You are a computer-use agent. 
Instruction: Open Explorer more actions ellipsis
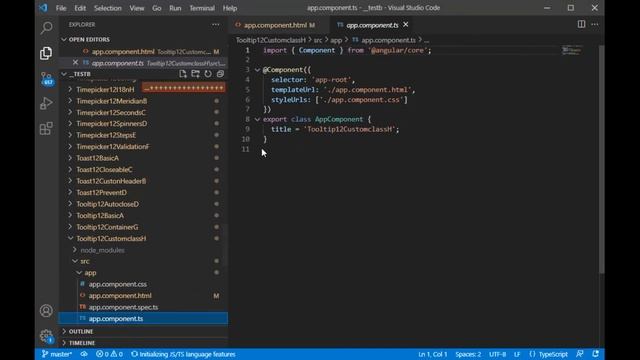(x=216, y=24)
